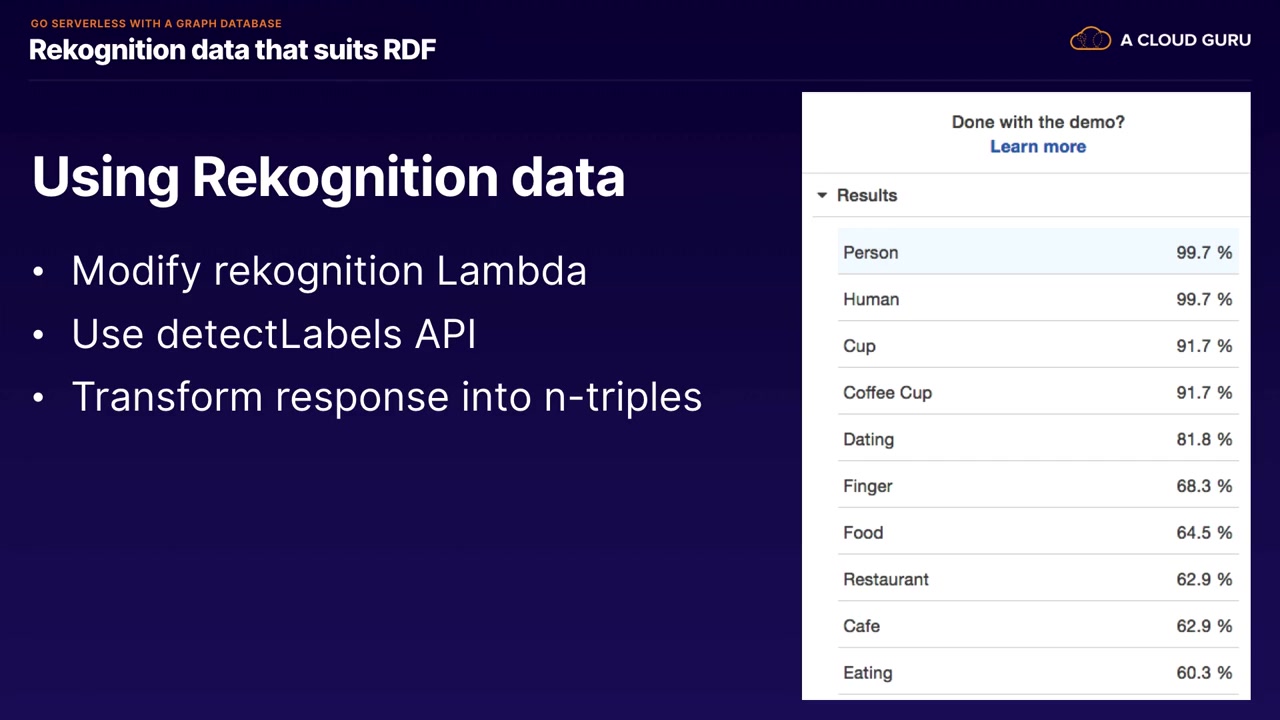Select the Dating result row
This screenshot has width=1280, height=720.
click(1037, 439)
